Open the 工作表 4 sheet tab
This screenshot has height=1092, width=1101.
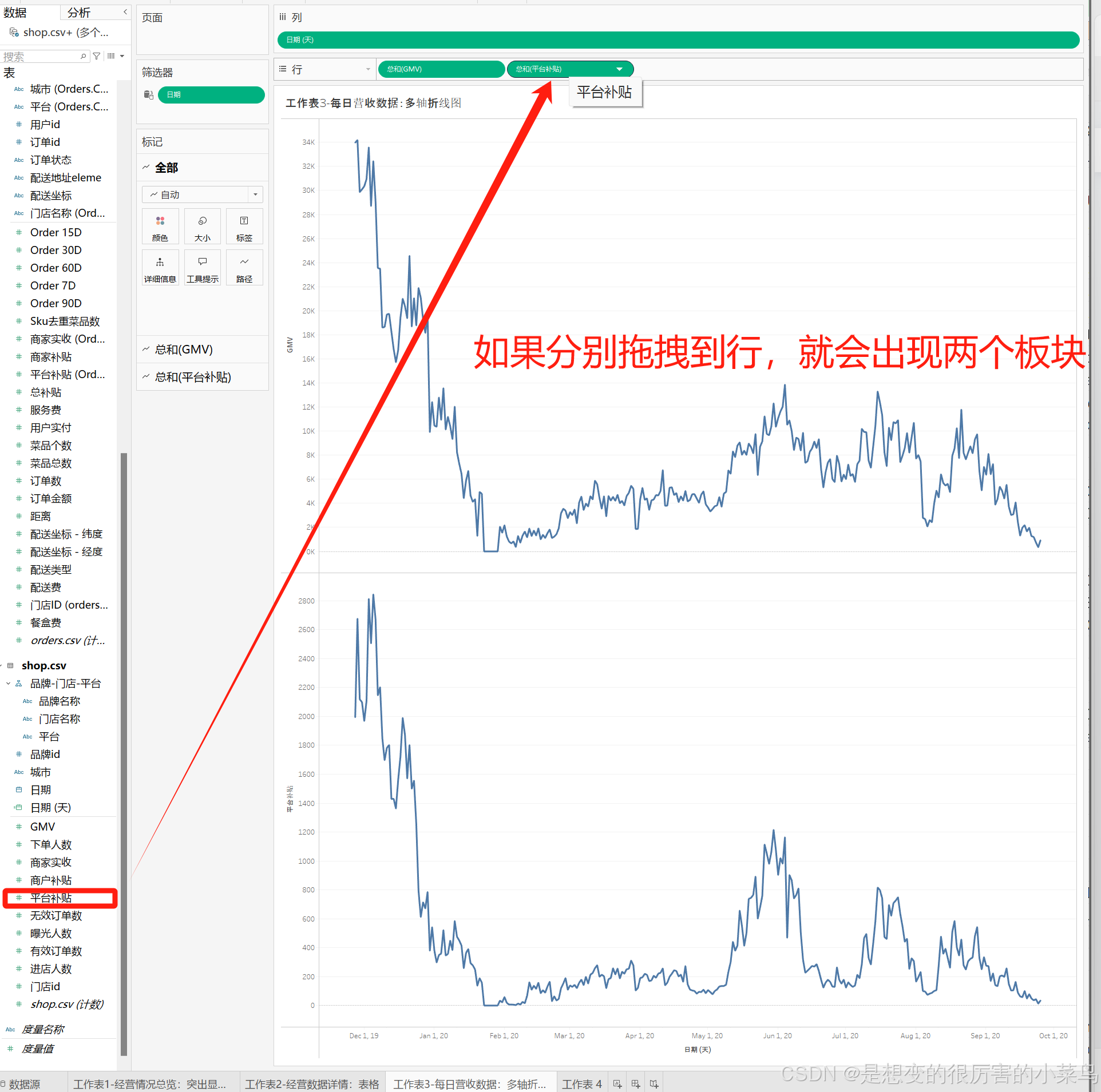coord(581,1084)
